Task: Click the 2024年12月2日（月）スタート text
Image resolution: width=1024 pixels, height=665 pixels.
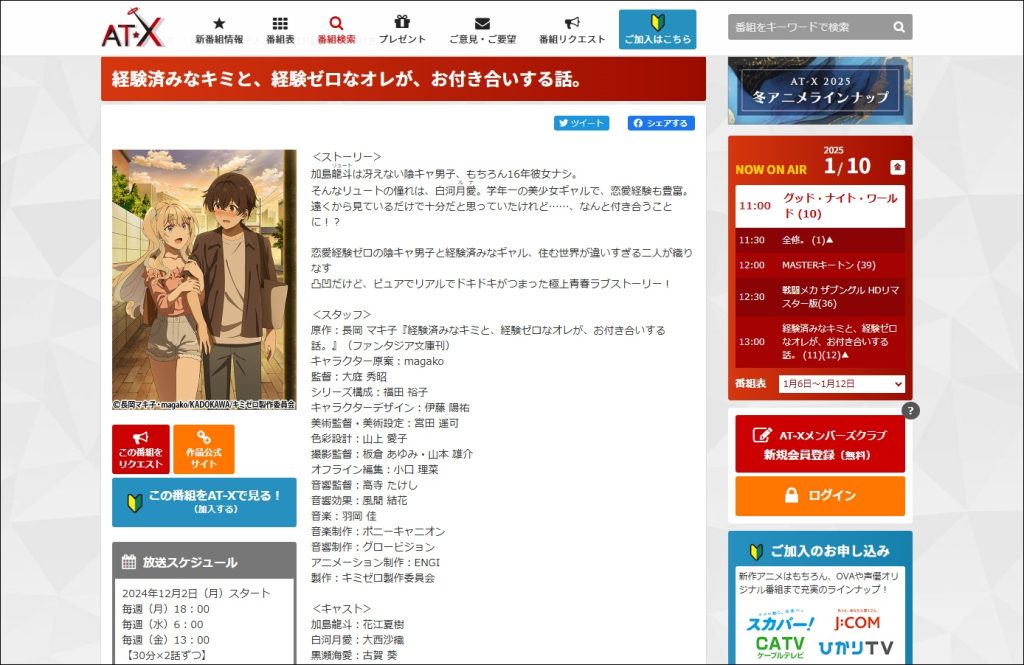Action: point(196,593)
